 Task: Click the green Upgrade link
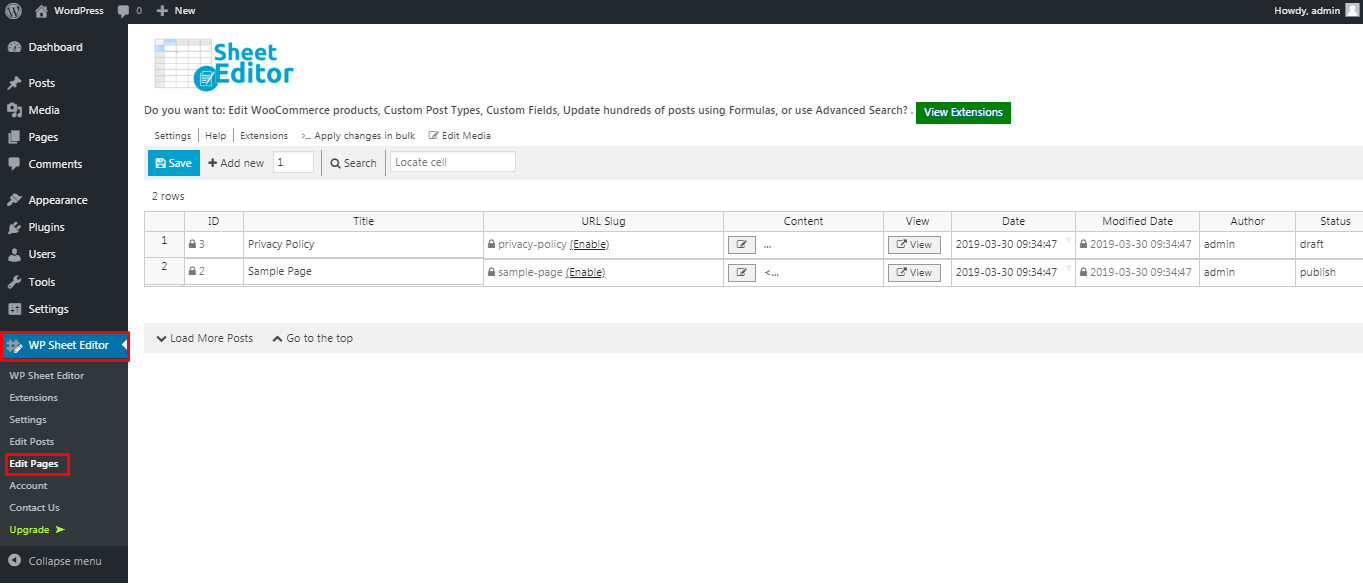tap(37, 530)
